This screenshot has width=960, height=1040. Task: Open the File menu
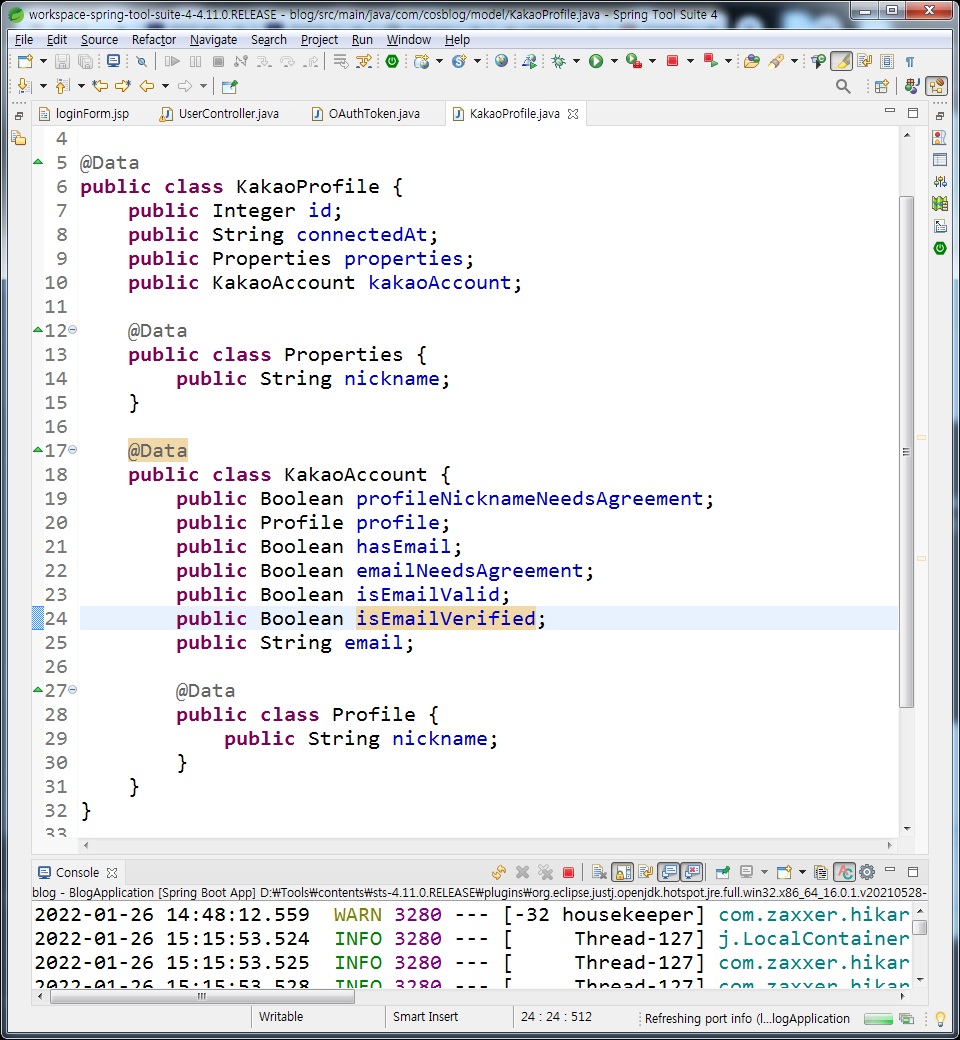click(24, 40)
